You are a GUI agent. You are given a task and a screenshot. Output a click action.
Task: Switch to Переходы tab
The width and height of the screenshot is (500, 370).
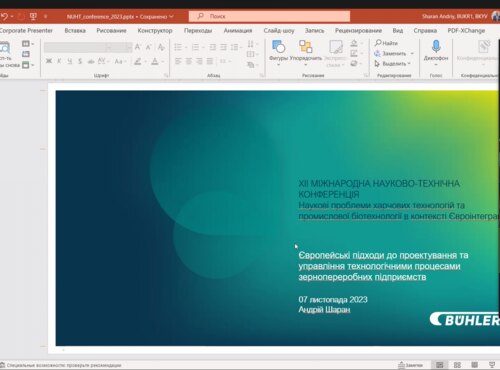[198, 31]
